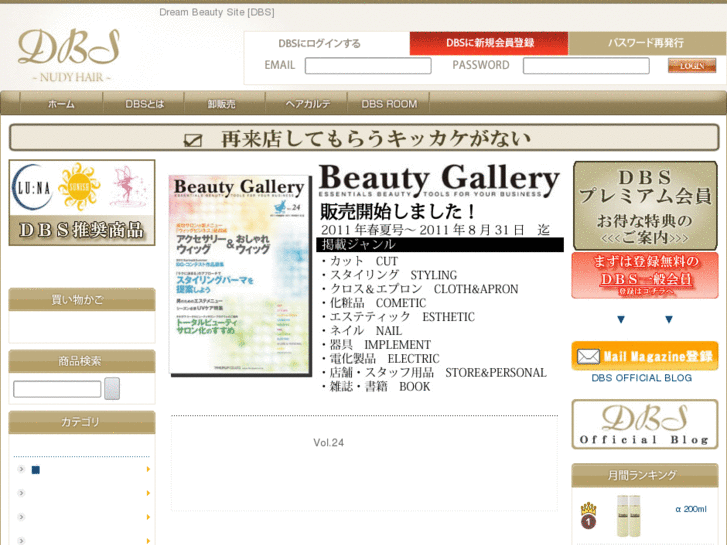Image resolution: width=727 pixels, height=545 pixels.
Task: Click the number 1 crown ranking icon
Action: coord(588,515)
